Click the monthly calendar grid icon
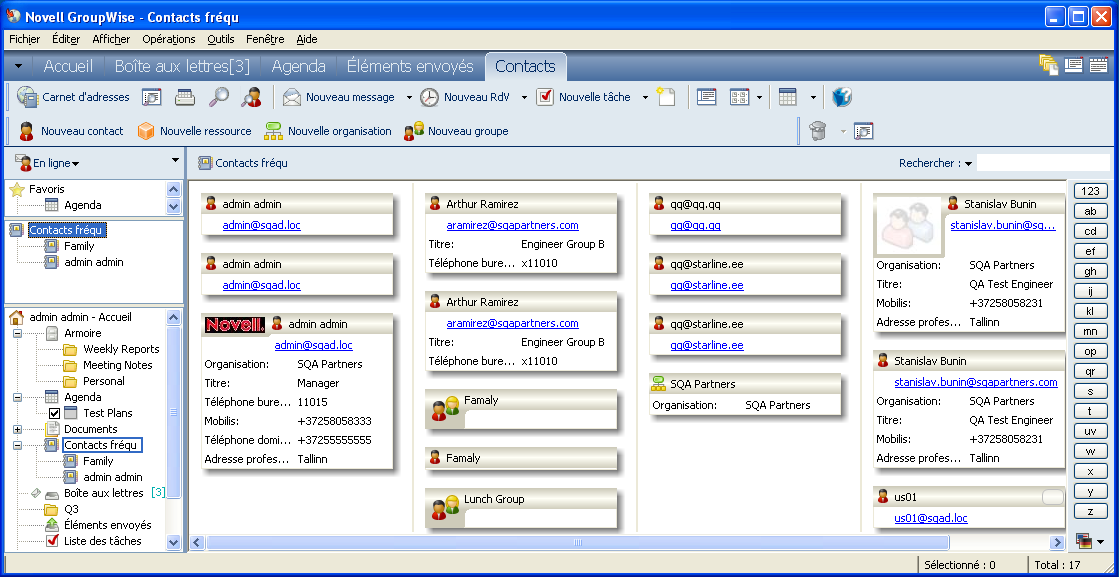Image resolution: width=1119 pixels, height=577 pixels. point(788,97)
